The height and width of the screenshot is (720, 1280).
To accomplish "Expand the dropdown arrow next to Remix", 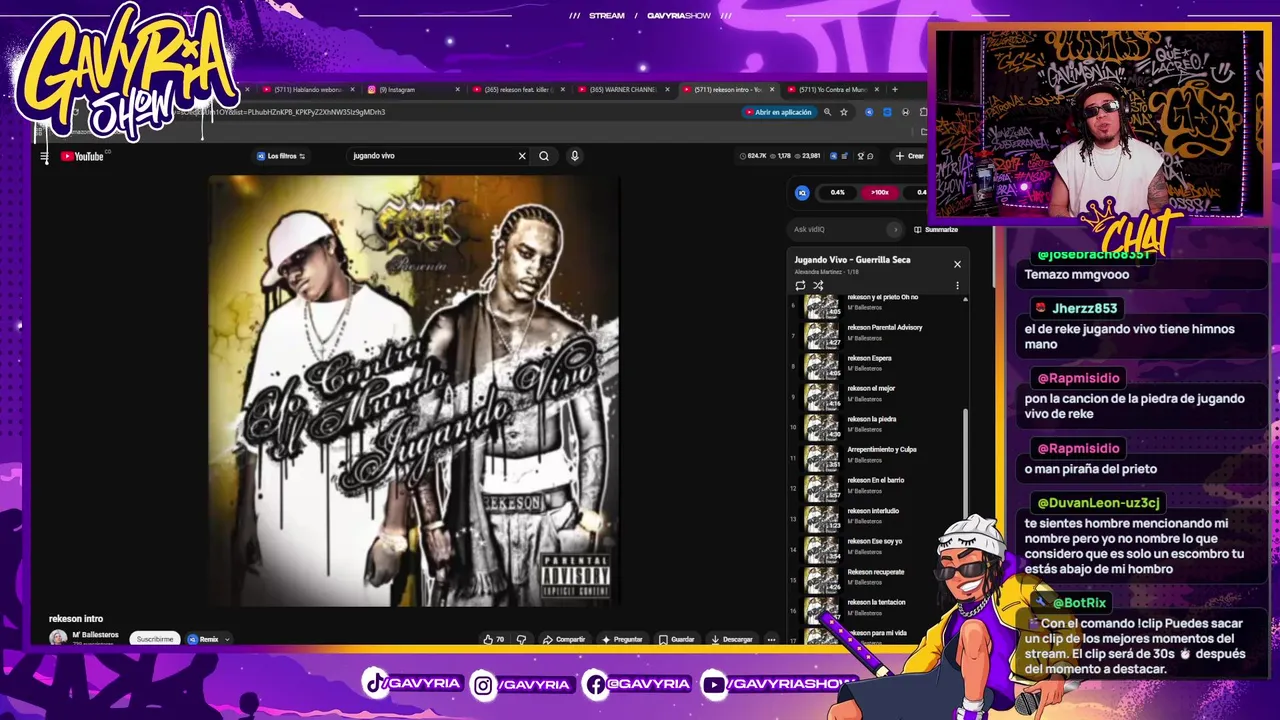I will (x=227, y=639).
